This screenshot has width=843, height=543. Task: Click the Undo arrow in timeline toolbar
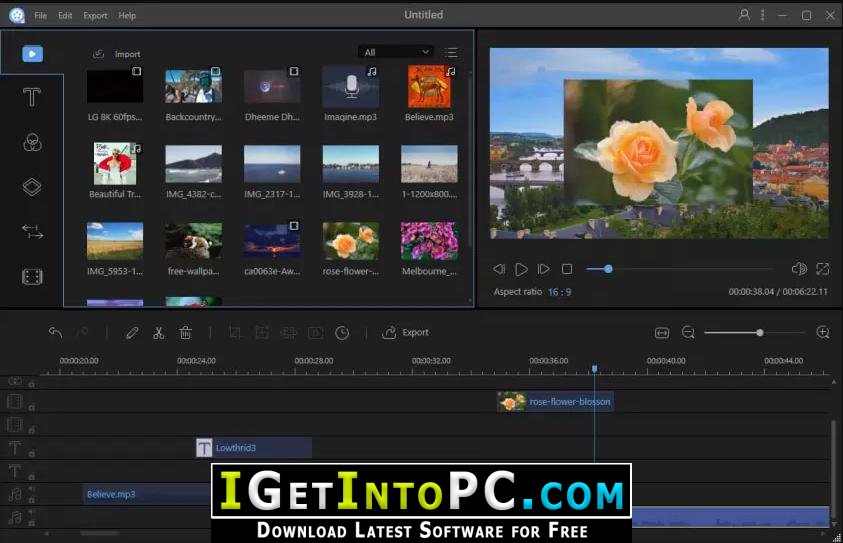pyautogui.click(x=55, y=333)
